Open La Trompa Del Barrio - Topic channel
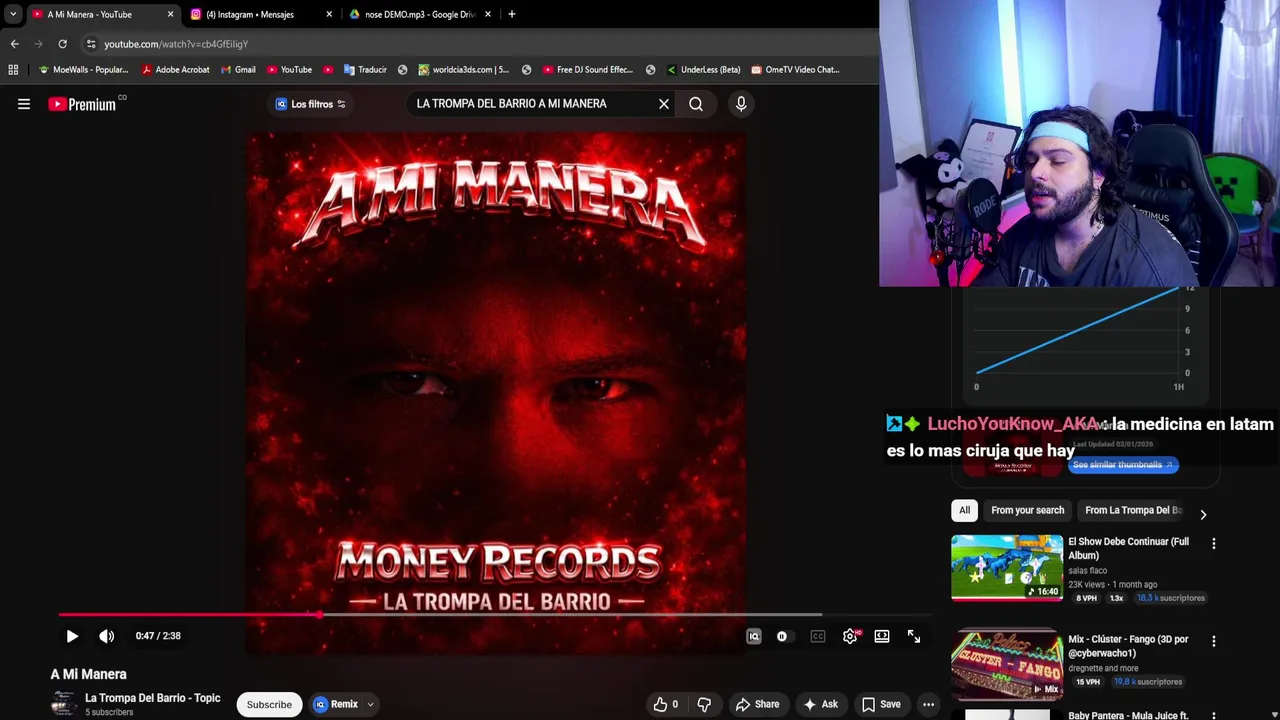 coord(152,698)
